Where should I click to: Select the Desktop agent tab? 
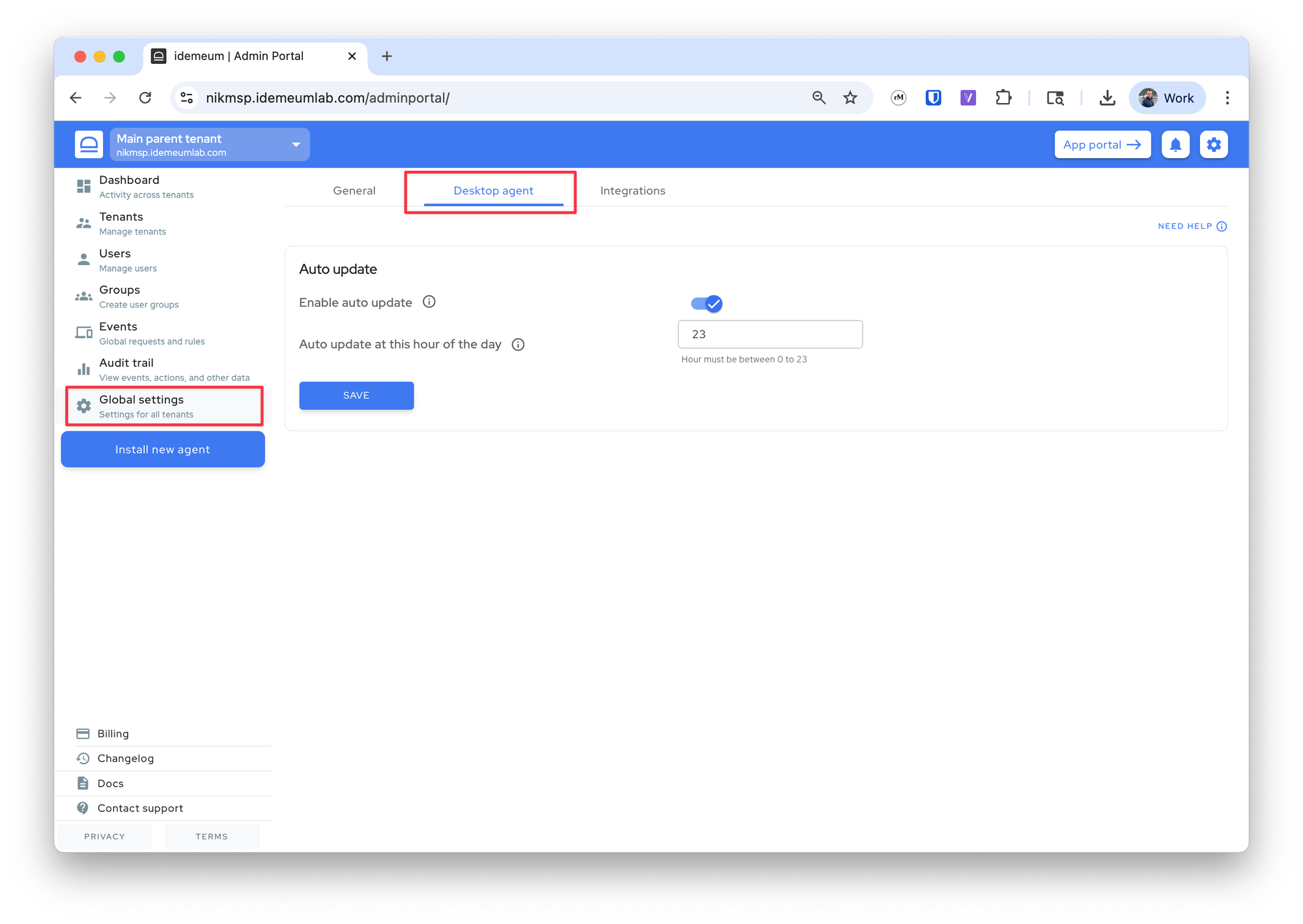493,191
